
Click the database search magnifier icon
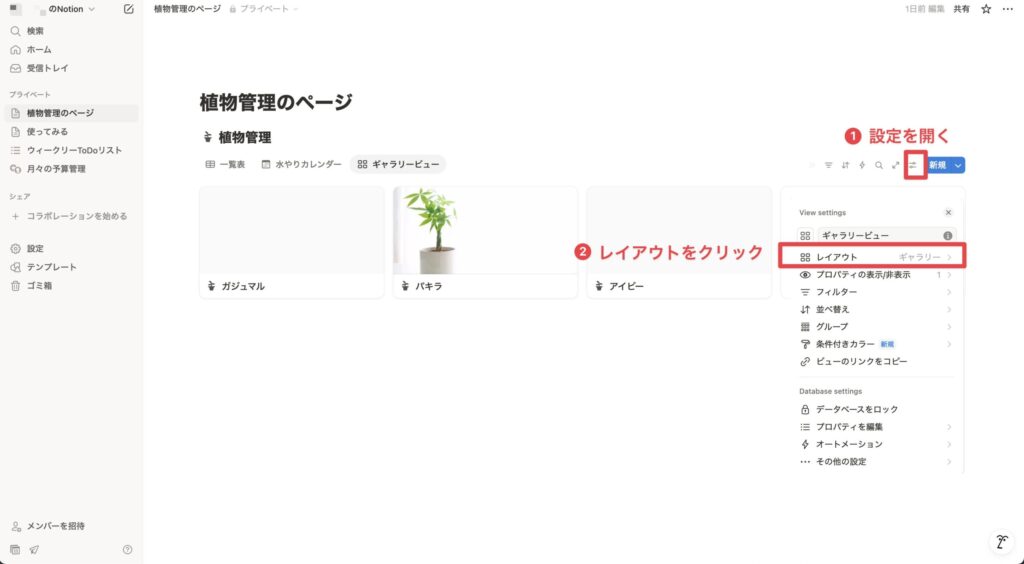(879, 165)
